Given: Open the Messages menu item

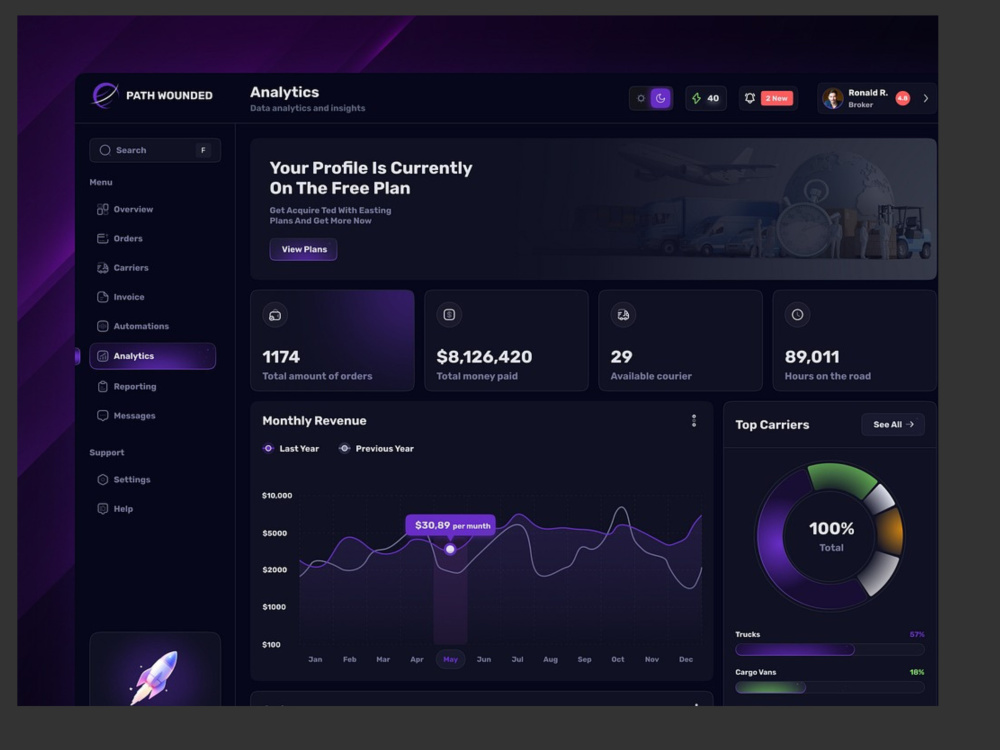Looking at the screenshot, I should pos(152,416).
